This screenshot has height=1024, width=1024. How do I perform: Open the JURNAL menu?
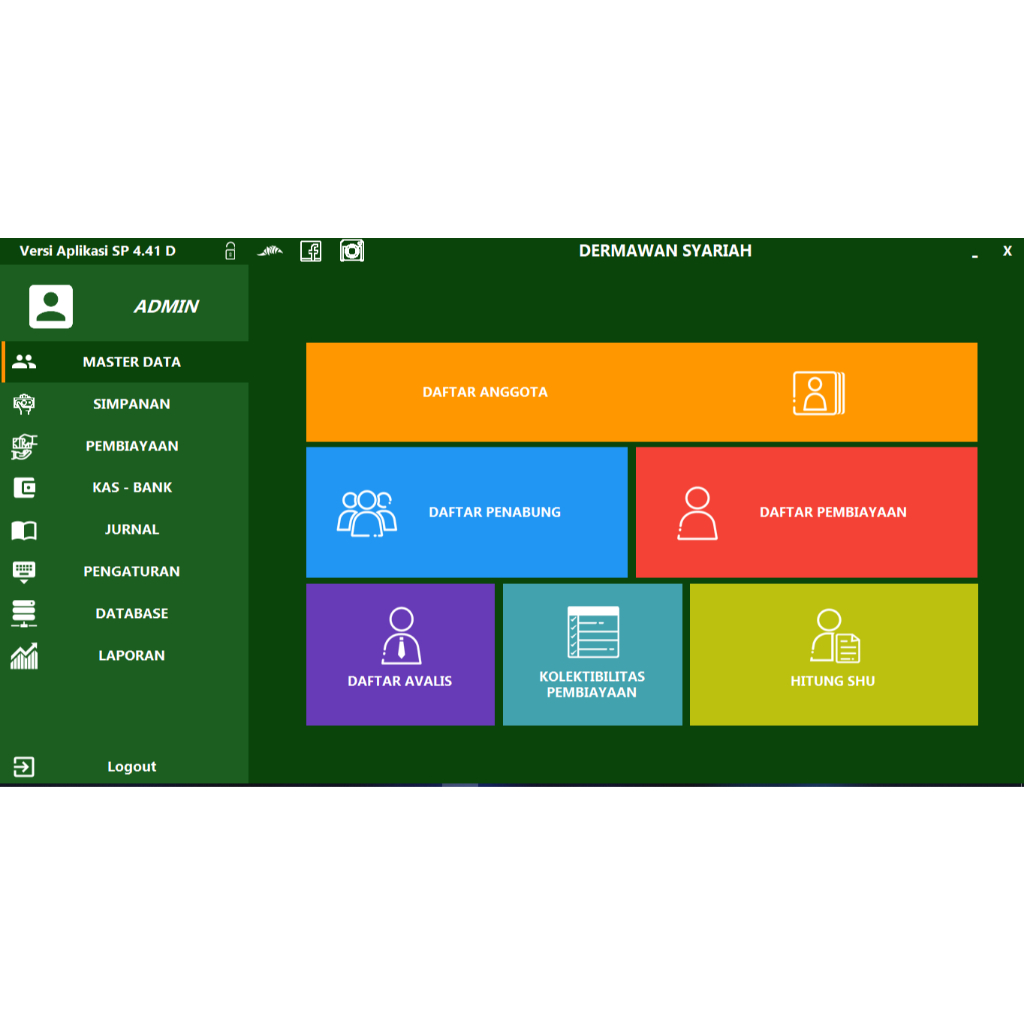point(125,530)
